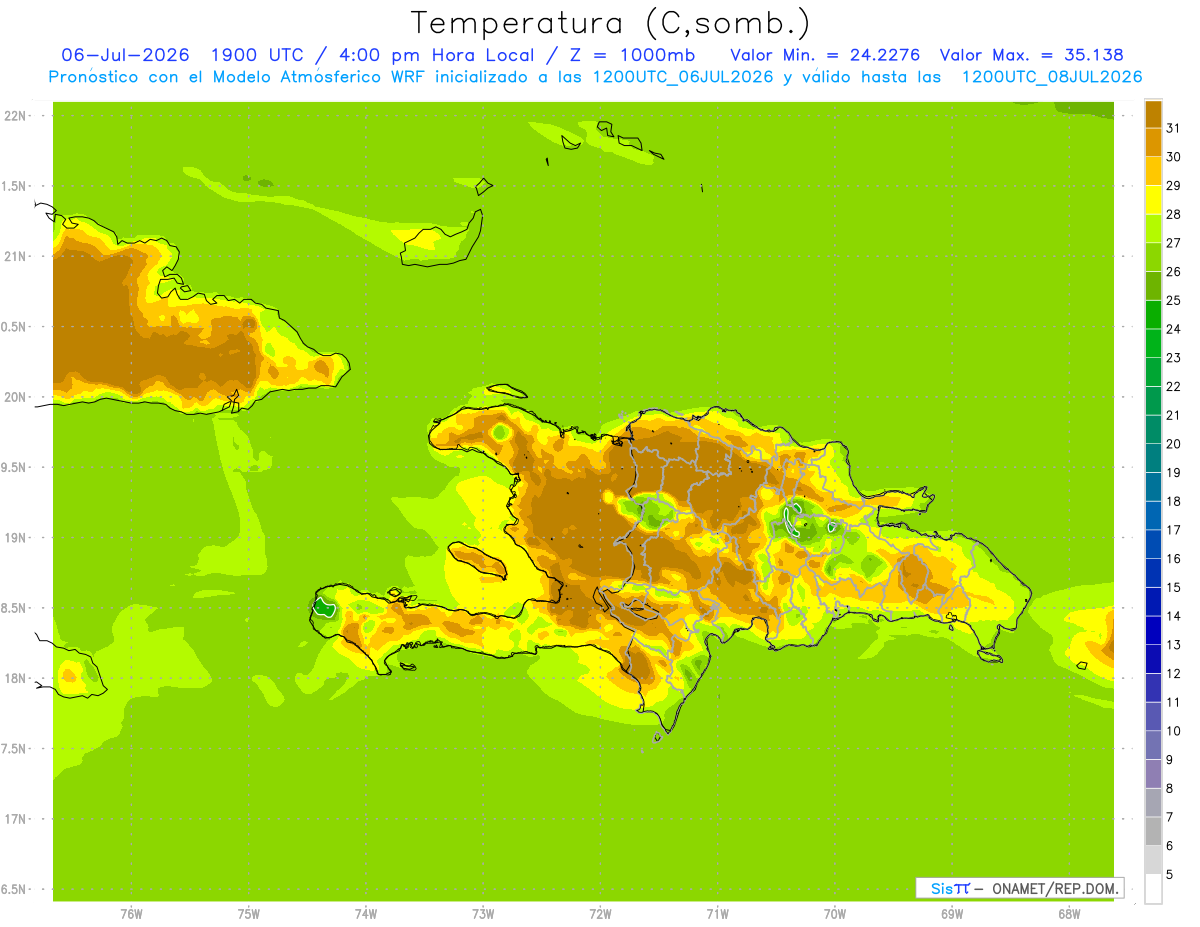Click the colorbar value "25"
This screenshot has height=927, width=1200.
coord(1174,300)
